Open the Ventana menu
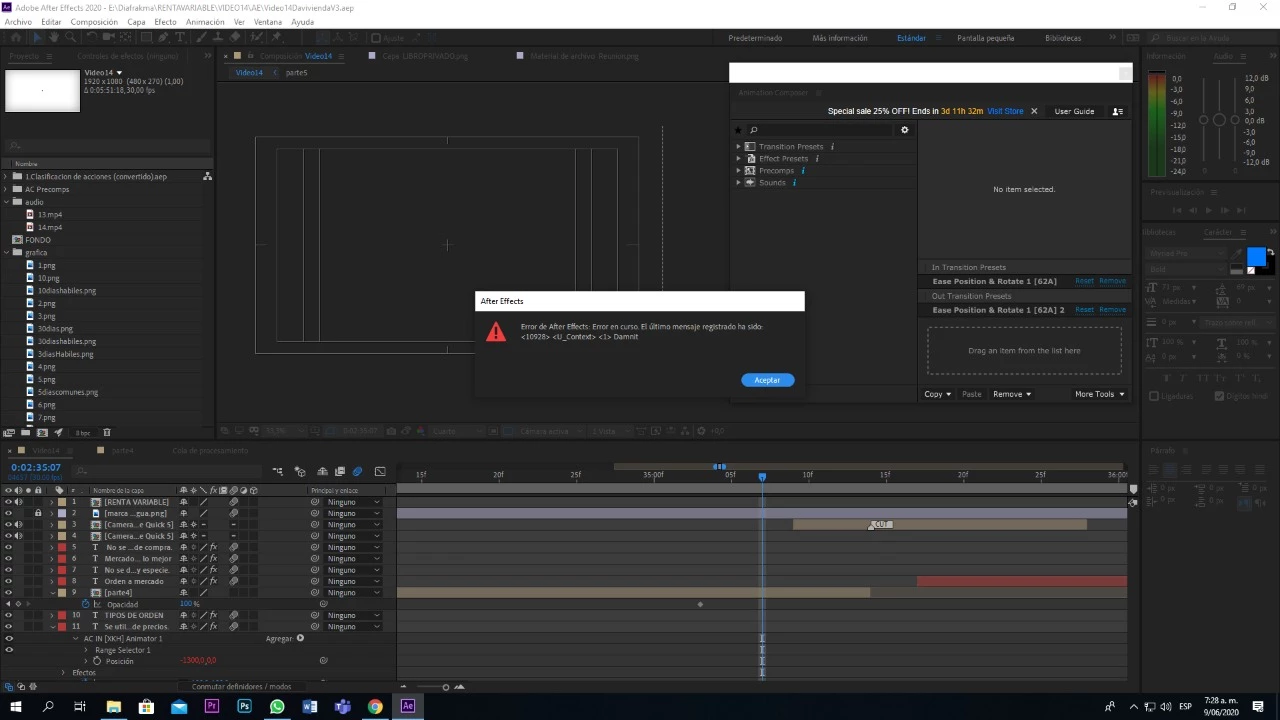The width and height of the screenshot is (1280, 720). point(268,22)
